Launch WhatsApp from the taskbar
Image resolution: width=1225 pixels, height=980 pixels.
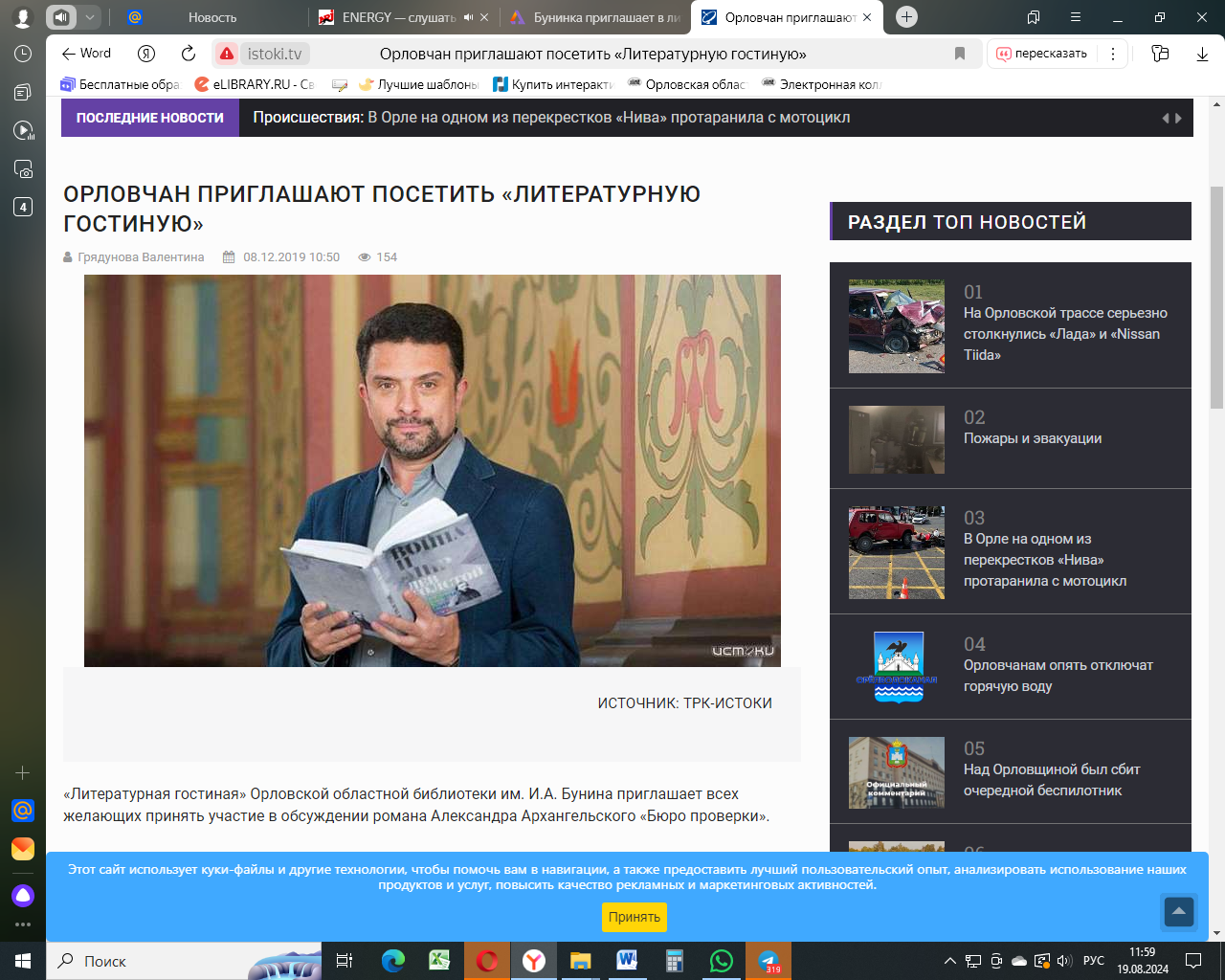721,961
